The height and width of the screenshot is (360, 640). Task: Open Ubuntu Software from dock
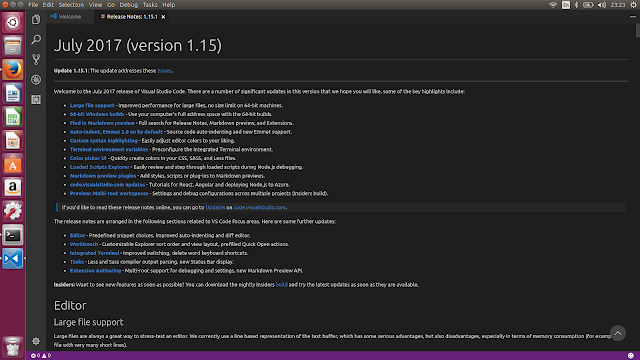13,164
